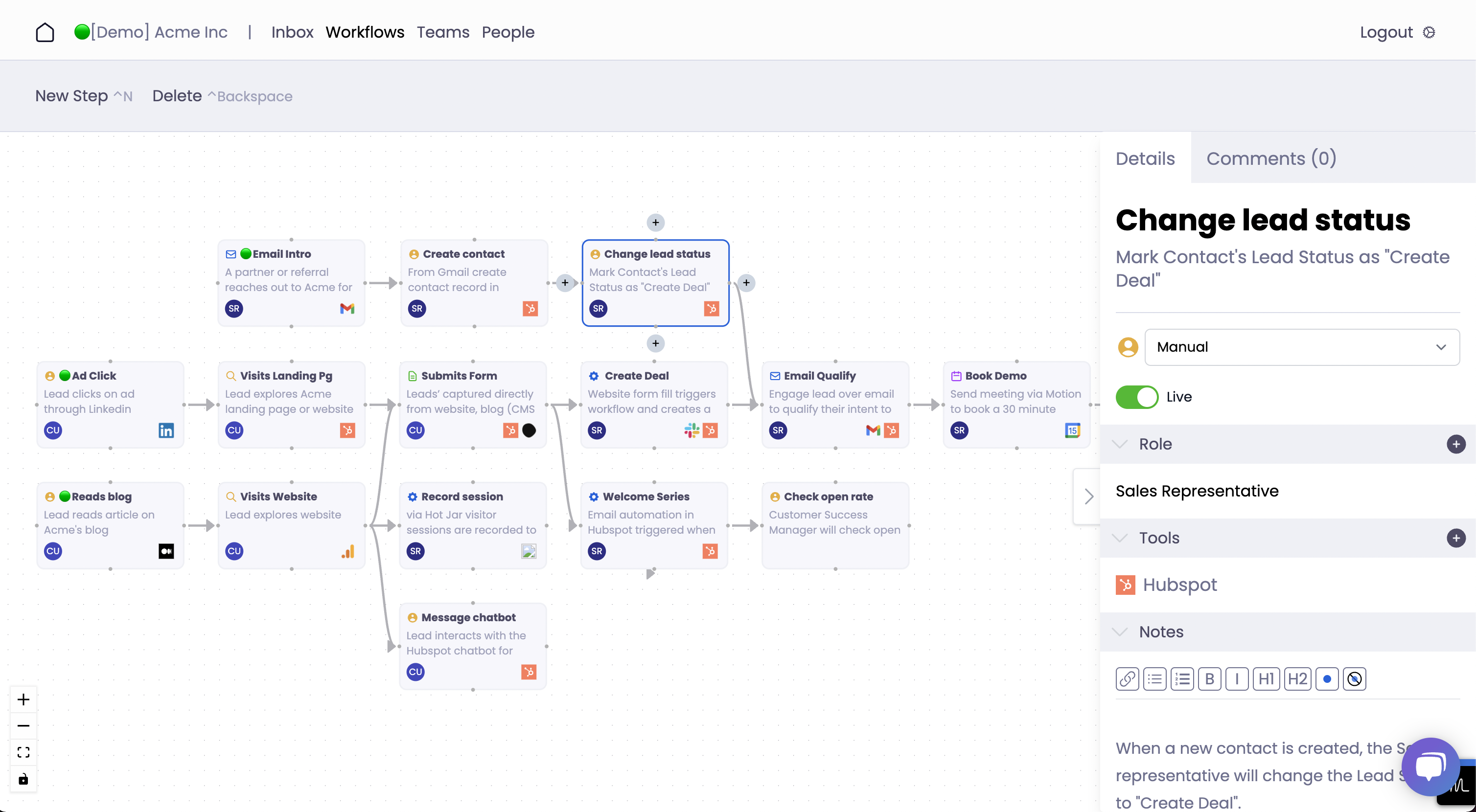Image resolution: width=1476 pixels, height=812 pixels.
Task: Toggle the step's Live switch off
Action: 1137,397
